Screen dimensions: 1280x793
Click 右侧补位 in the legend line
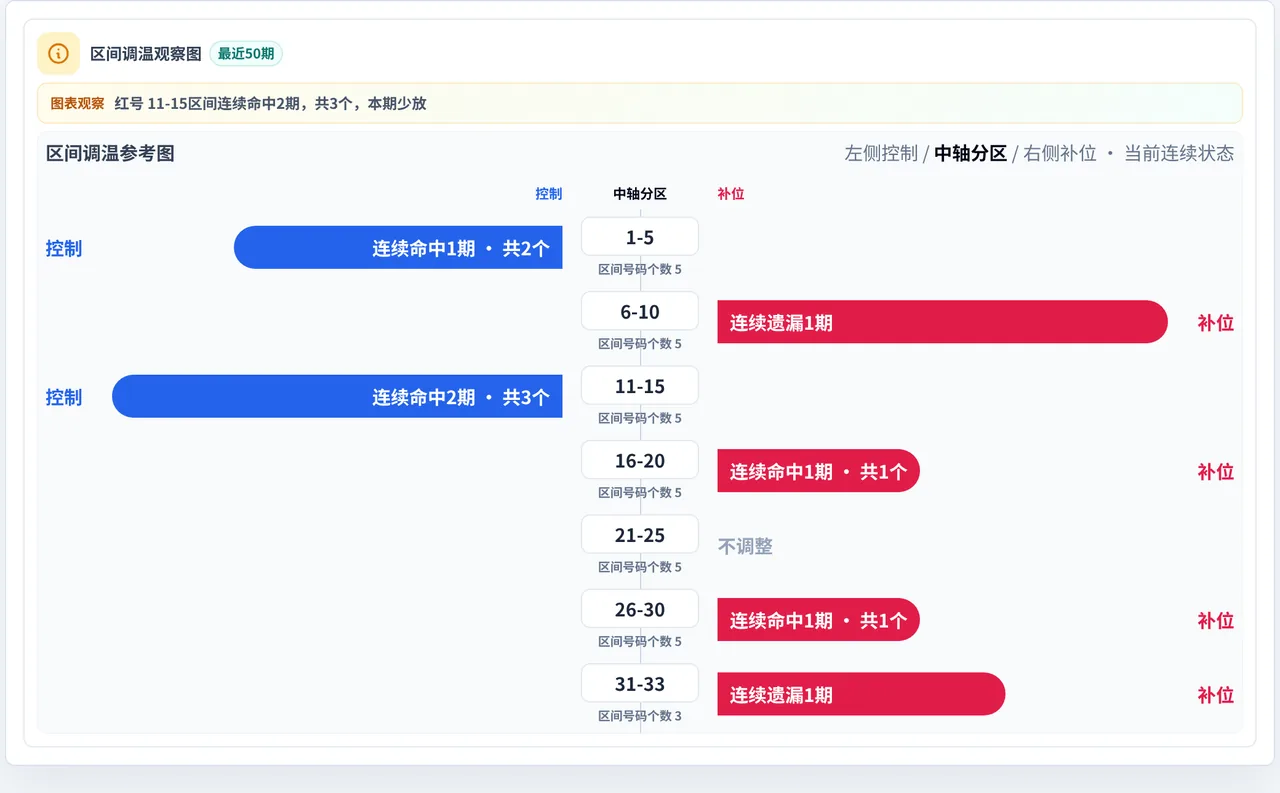click(x=1060, y=153)
